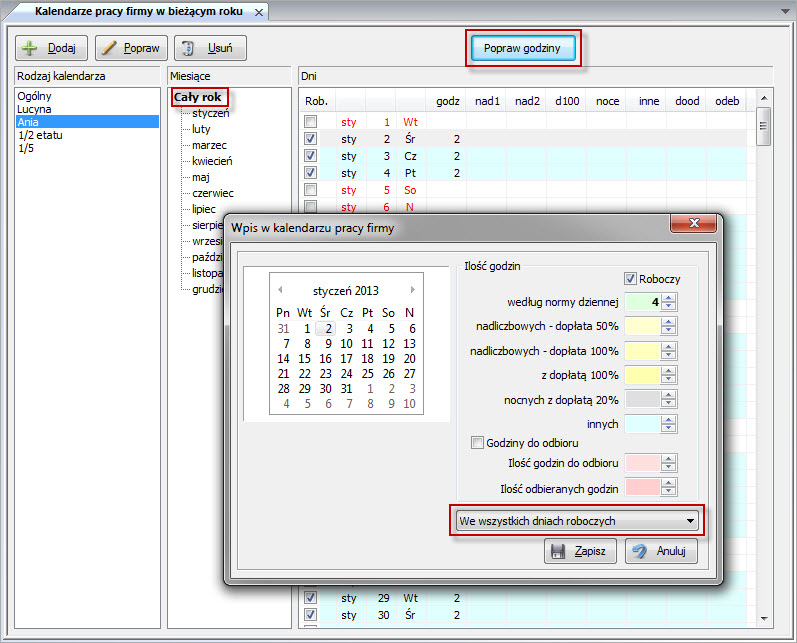Click the nadliczbowych dopłata 50% field
Viewport: 797px width, 643px height.
[642, 326]
